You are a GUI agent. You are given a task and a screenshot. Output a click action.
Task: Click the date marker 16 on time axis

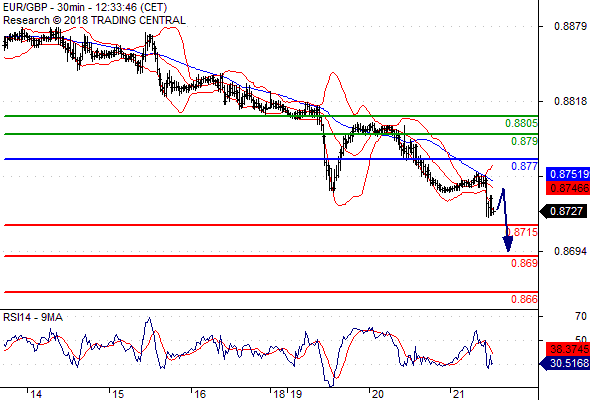(x=200, y=394)
